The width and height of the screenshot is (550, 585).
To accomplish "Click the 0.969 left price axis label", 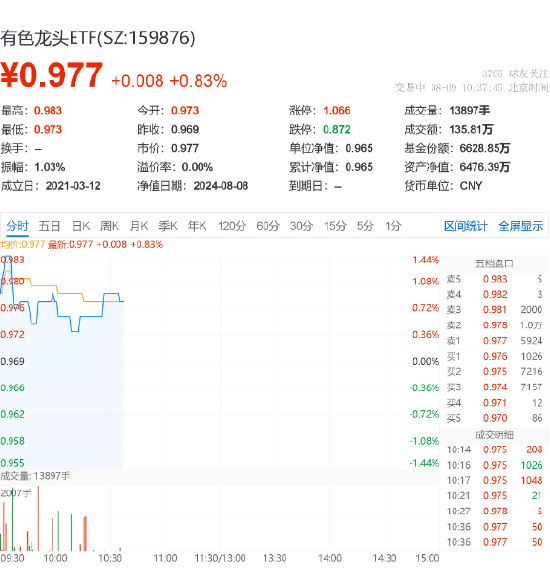I will (12, 362).
